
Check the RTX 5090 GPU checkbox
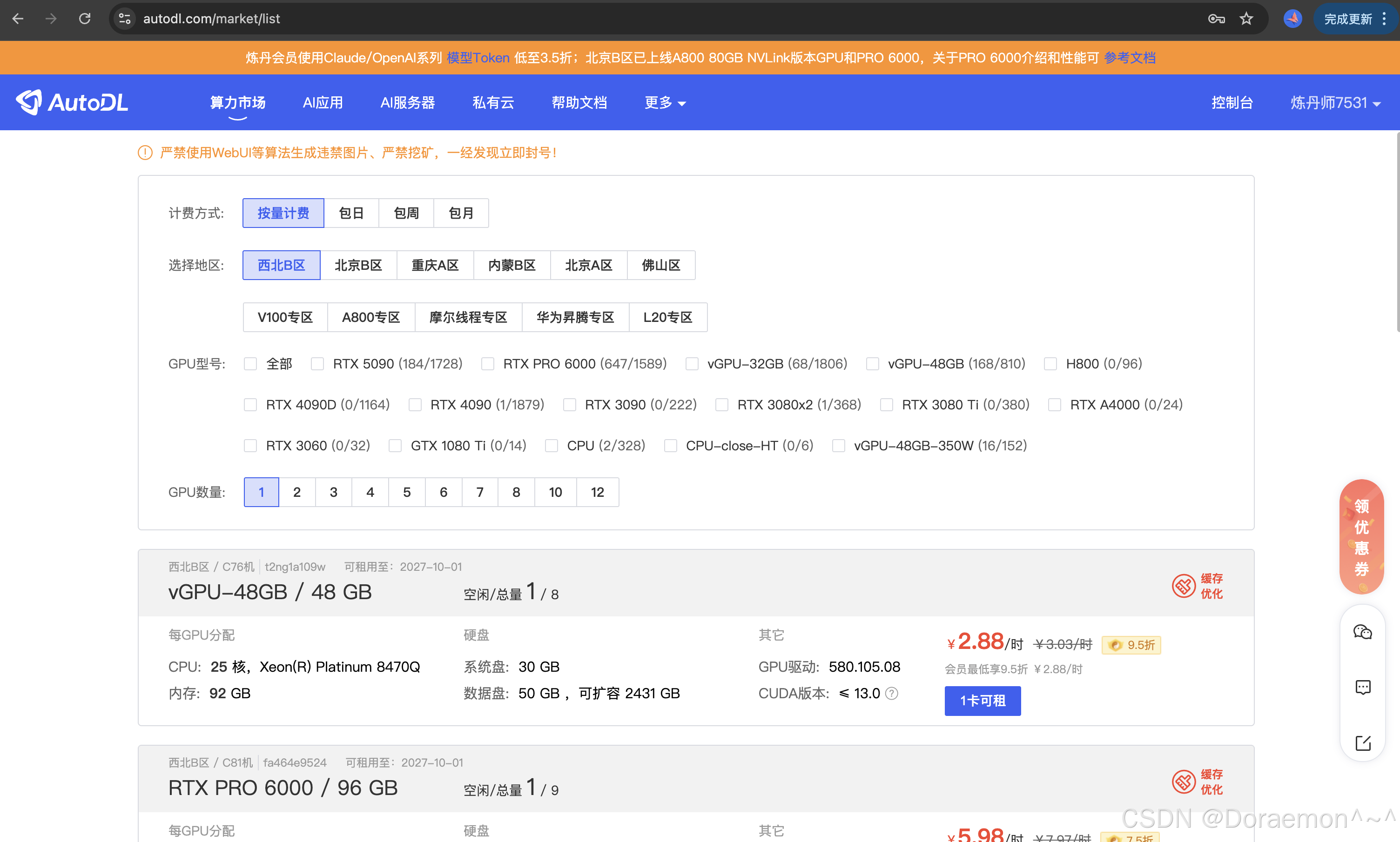[x=317, y=364]
